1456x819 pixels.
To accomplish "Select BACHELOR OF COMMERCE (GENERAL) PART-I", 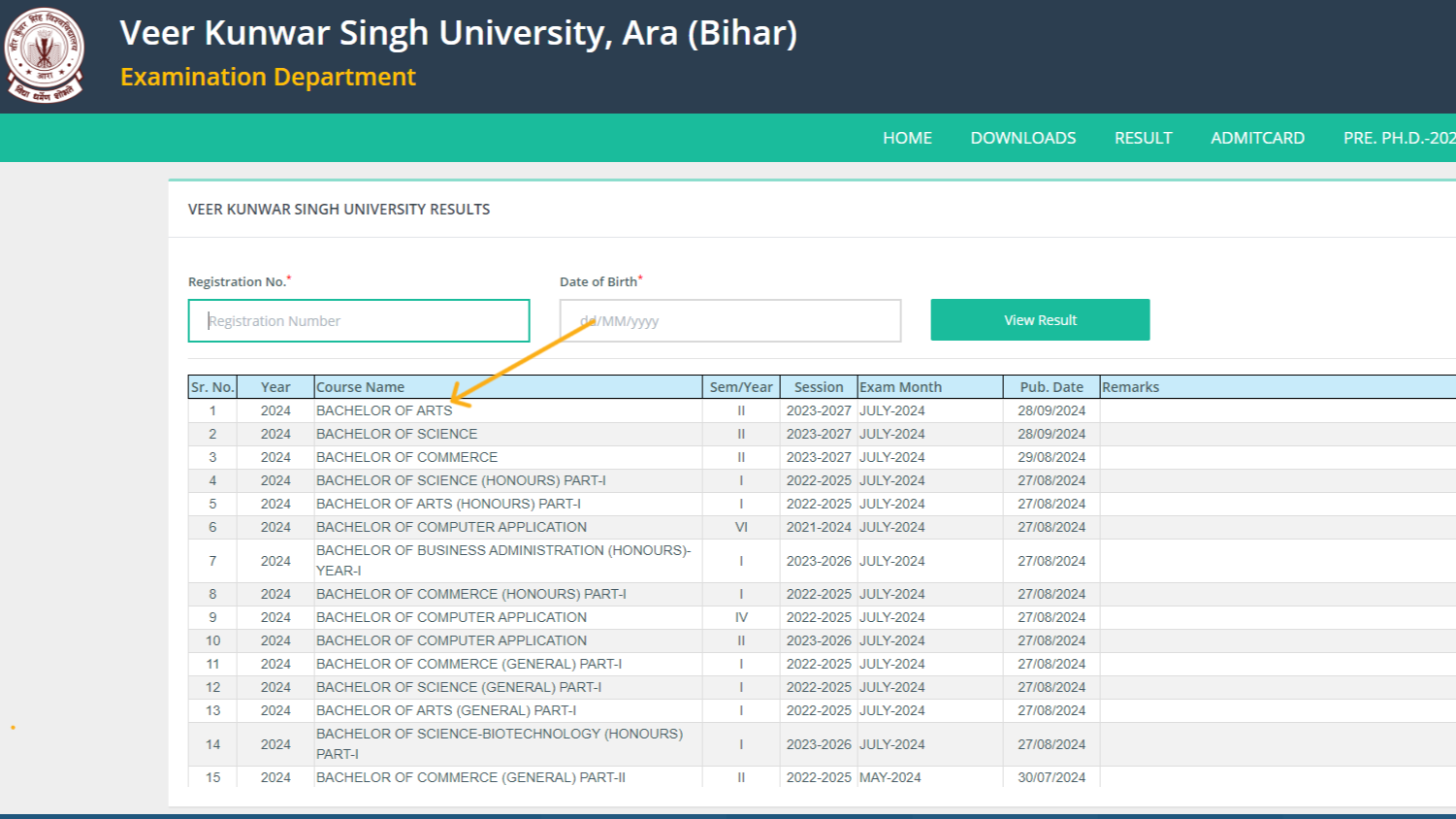I will pyautogui.click(x=469, y=664).
